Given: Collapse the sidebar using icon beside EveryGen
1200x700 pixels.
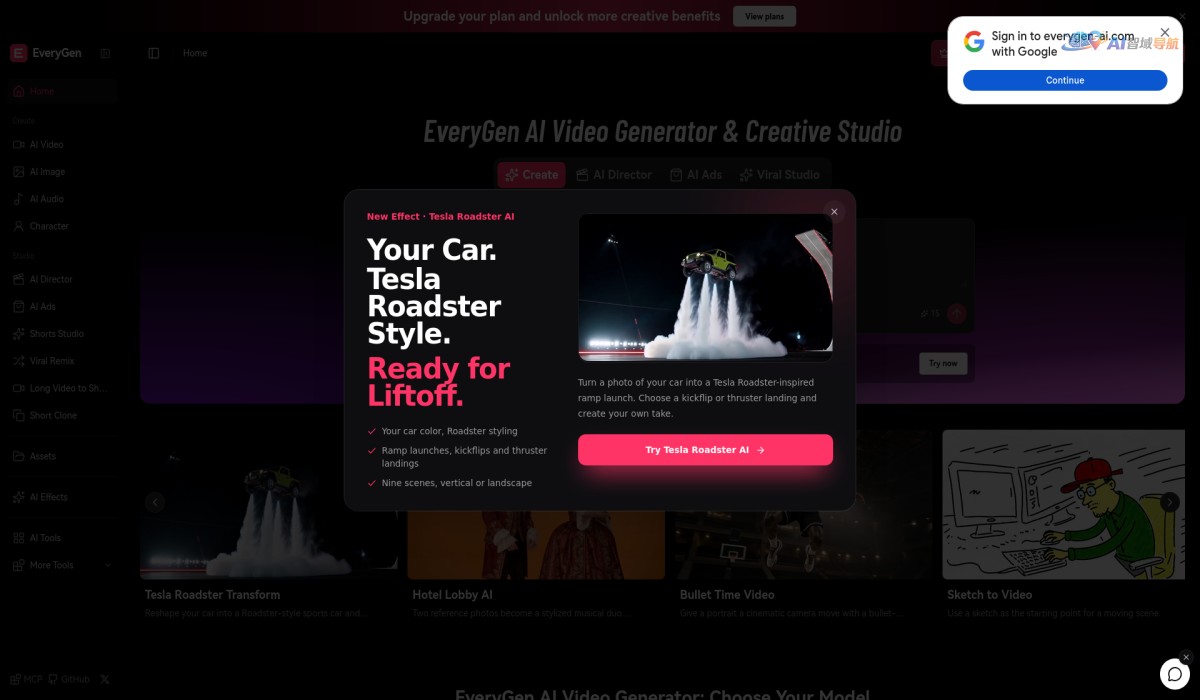Looking at the screenshot, I should pyautogui.click(x=105, y=53).
